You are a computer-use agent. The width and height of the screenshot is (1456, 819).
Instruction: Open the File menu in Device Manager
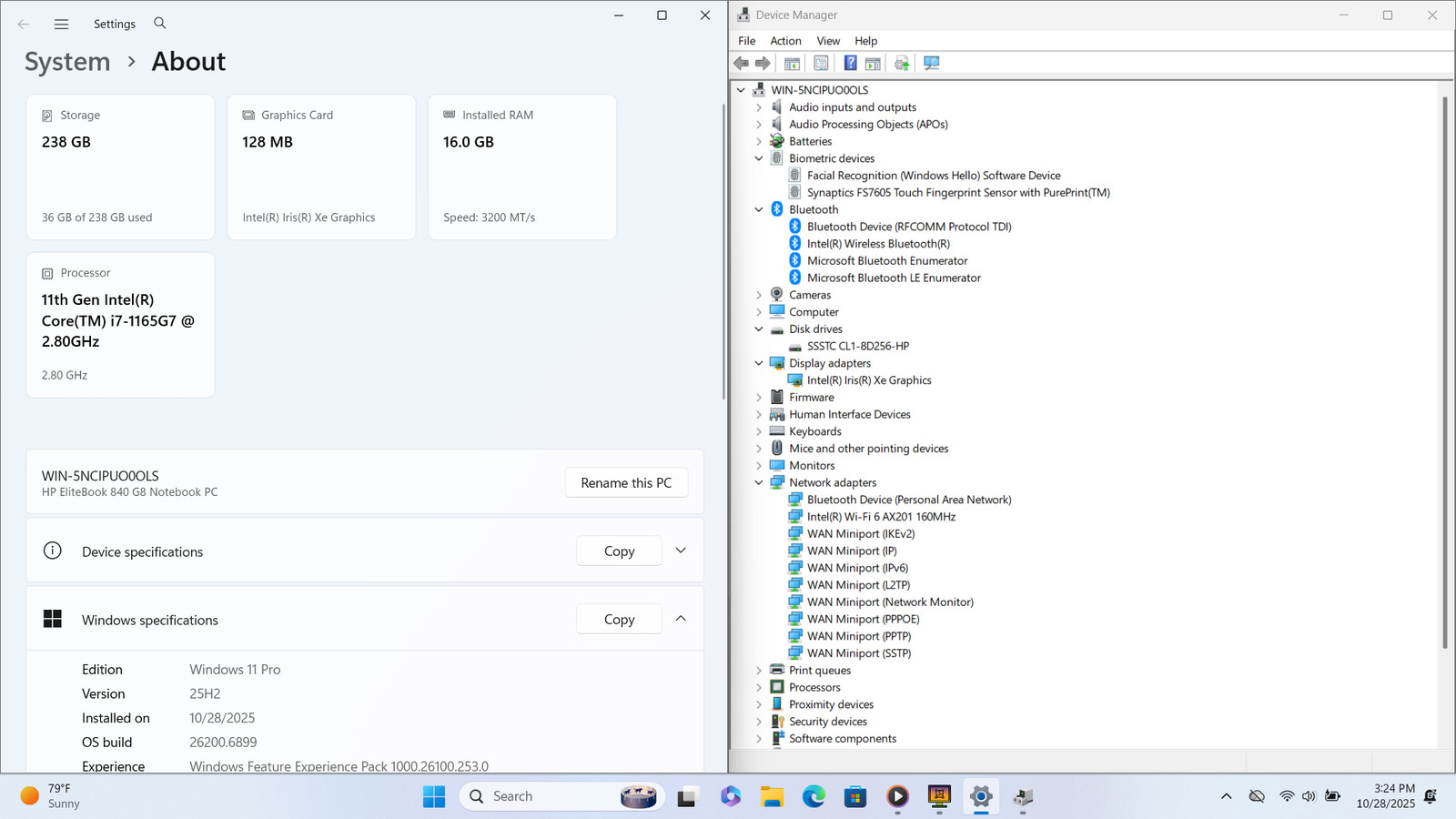(747, 41)
